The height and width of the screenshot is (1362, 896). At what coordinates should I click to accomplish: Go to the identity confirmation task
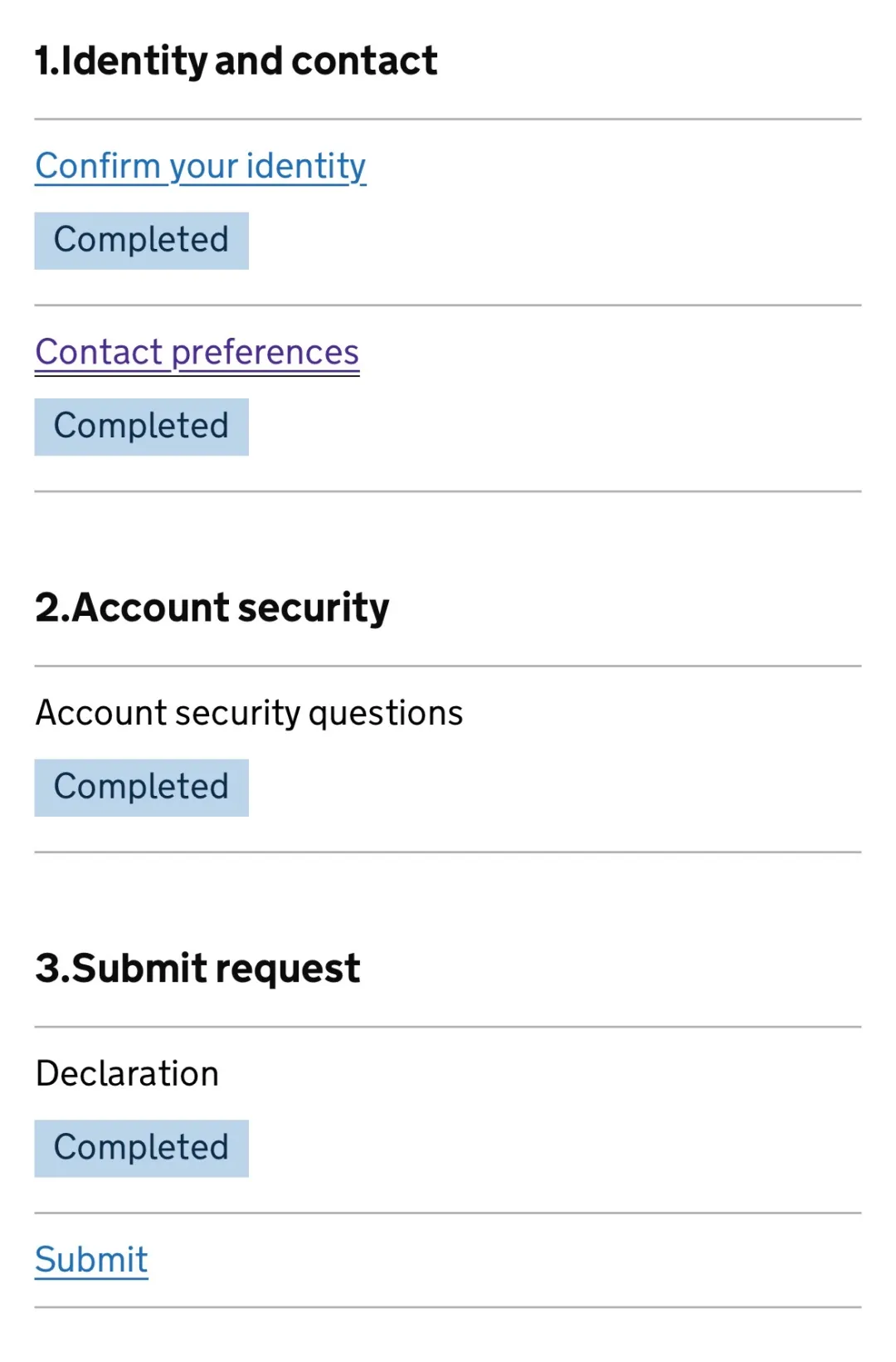tap(200, 166)
